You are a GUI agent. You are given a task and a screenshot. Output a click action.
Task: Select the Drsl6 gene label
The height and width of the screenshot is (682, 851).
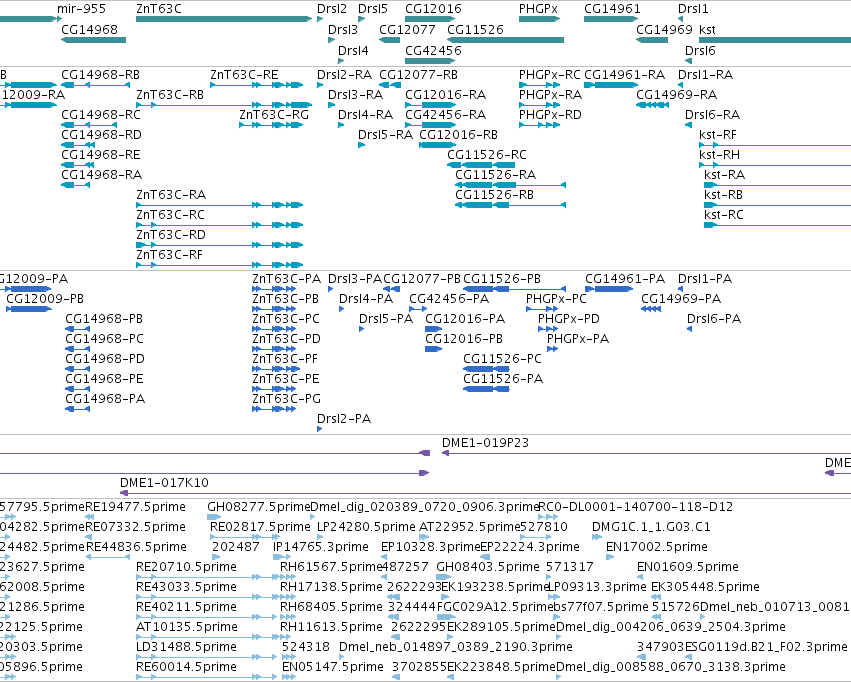[700, 50]
